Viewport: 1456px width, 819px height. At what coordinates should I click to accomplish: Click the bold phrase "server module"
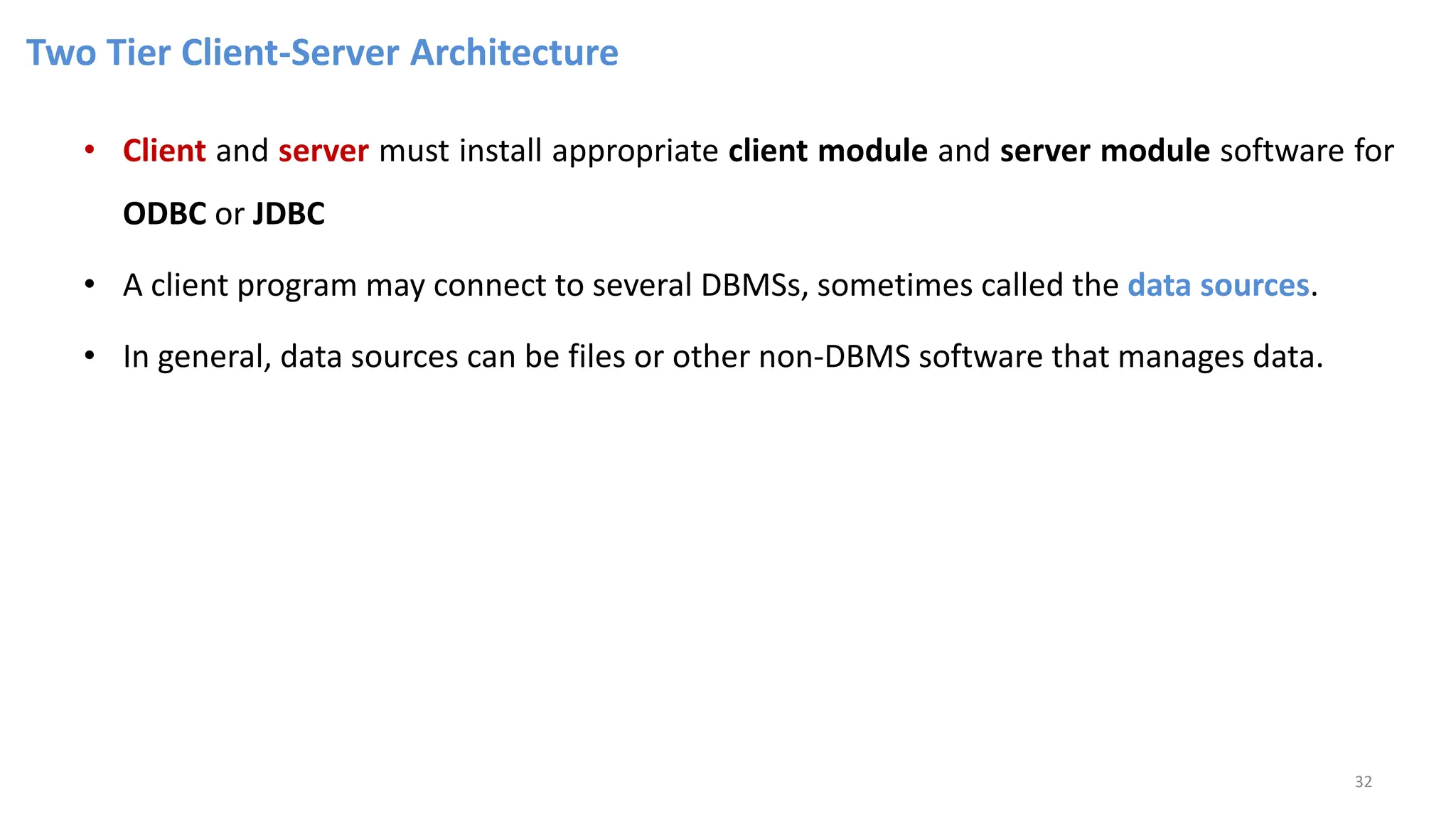click(x=1105, y=151)
